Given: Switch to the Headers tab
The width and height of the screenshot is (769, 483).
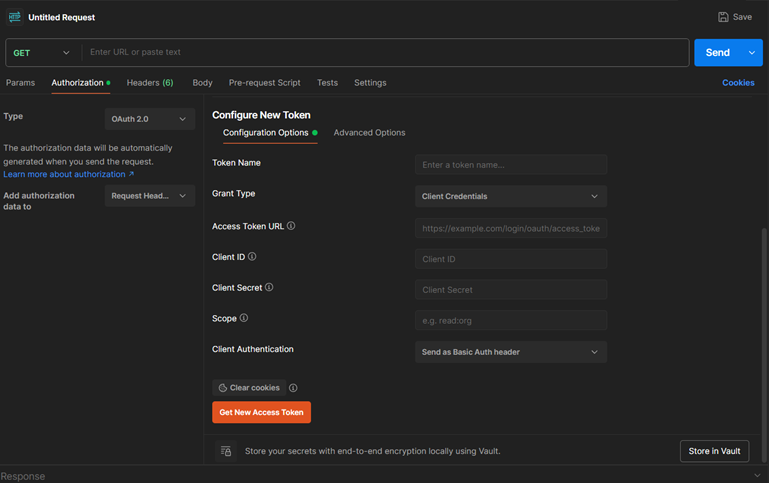Looking at the screenshot, I should [x=149, y=83].
